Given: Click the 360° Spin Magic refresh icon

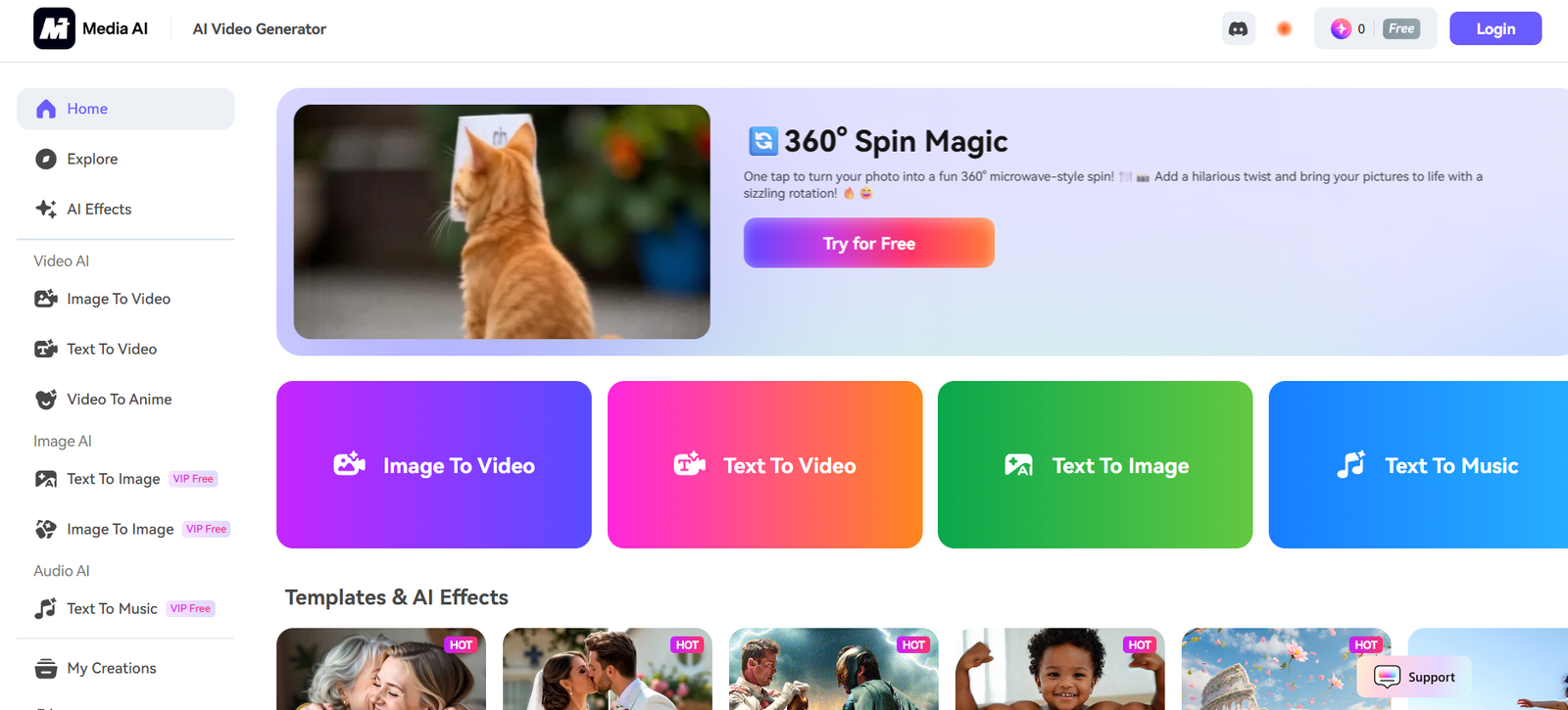Looking at the screenshot, I should [763, 141].
